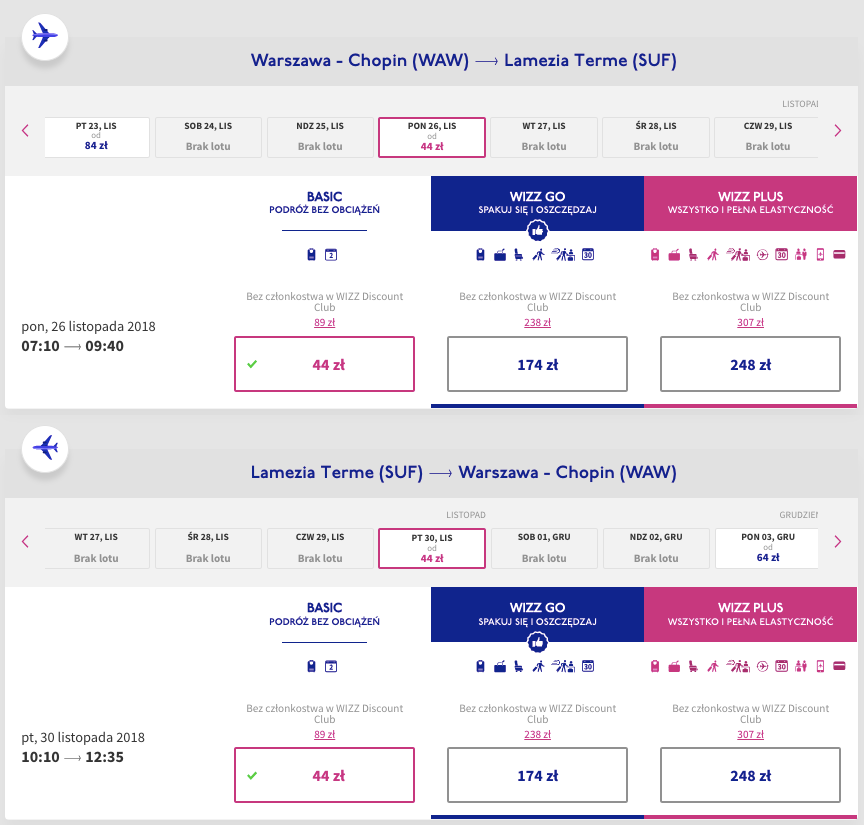This screenshot has width=864, height=827.
Task: Show earlier outbound dates with left arrow
Action: pos(25,130)
